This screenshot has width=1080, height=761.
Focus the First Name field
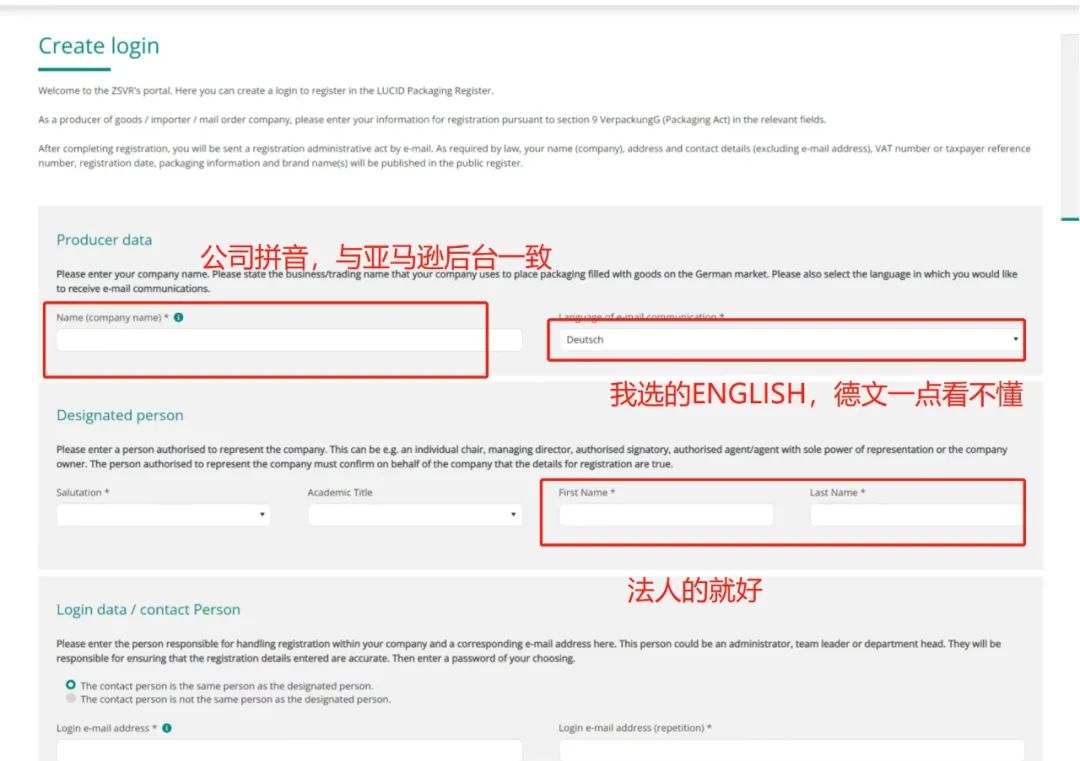(665, 514)
